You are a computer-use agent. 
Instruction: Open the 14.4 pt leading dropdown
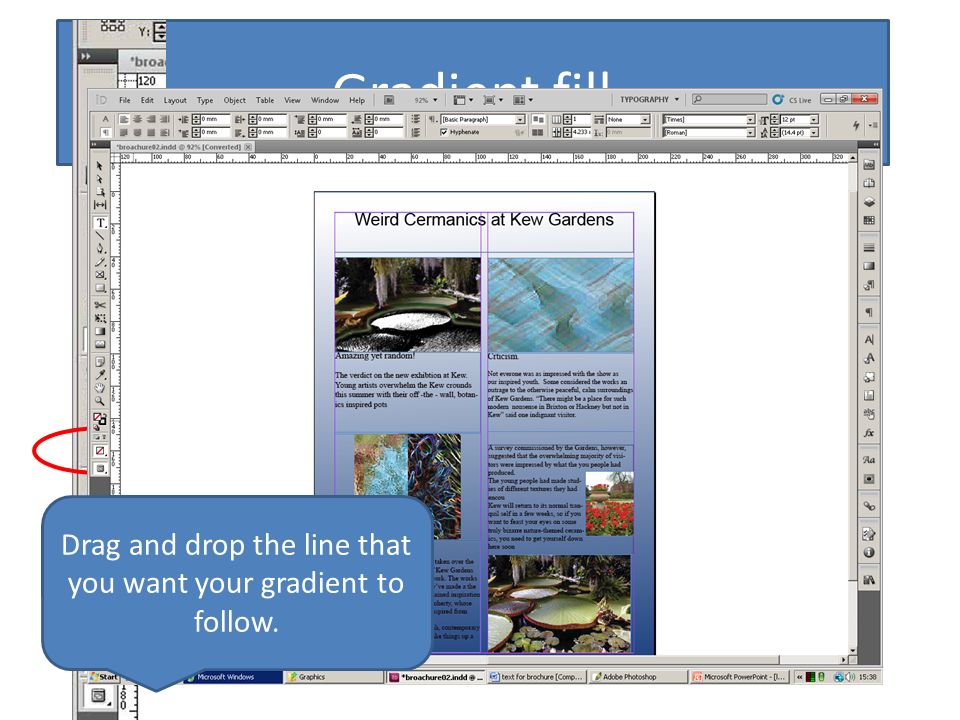(814, 132)
